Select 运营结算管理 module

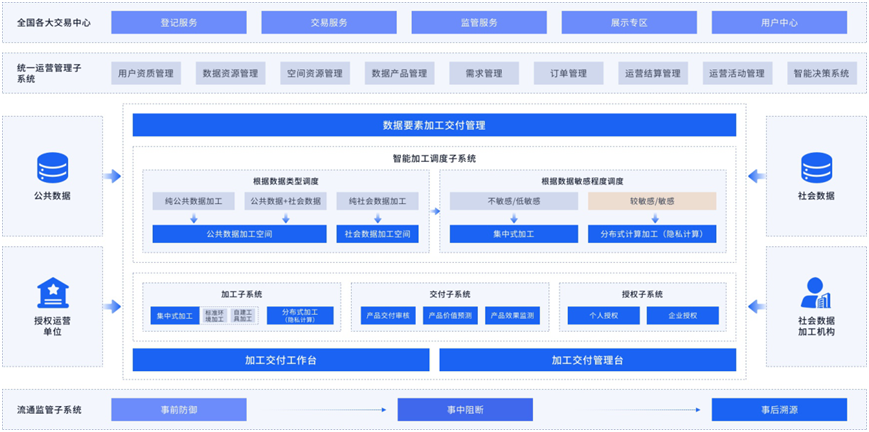(x=653, y=73)
